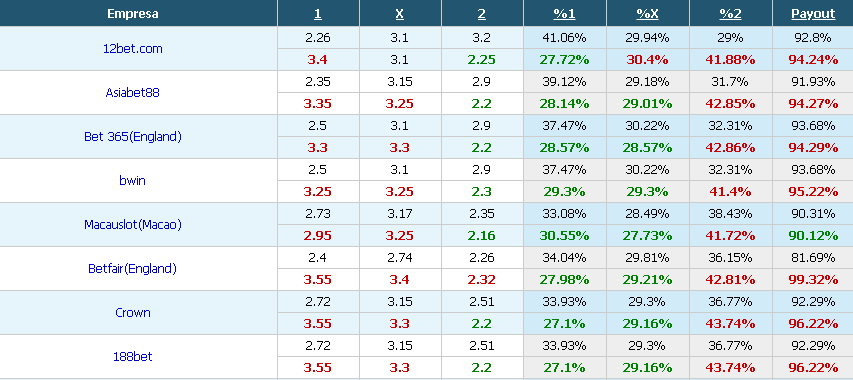Open the Bet 365(England) link
This screenshot has width=853, height=380.
click(x=133, y=136)
